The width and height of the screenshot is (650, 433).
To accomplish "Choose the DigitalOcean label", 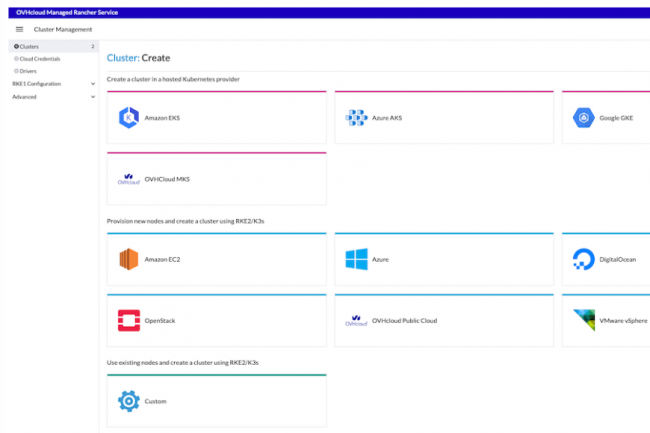I will coord(618,259).
